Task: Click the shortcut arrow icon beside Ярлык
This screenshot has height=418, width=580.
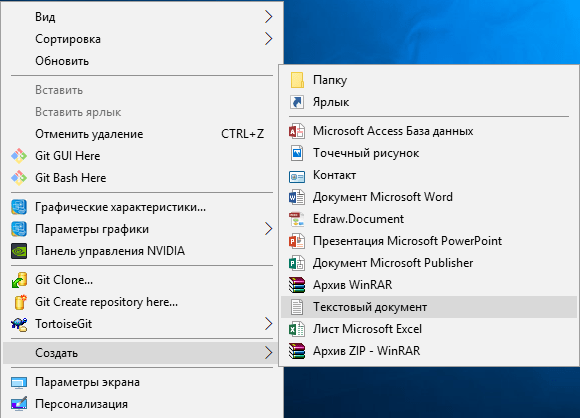Action: coord(297,102)
